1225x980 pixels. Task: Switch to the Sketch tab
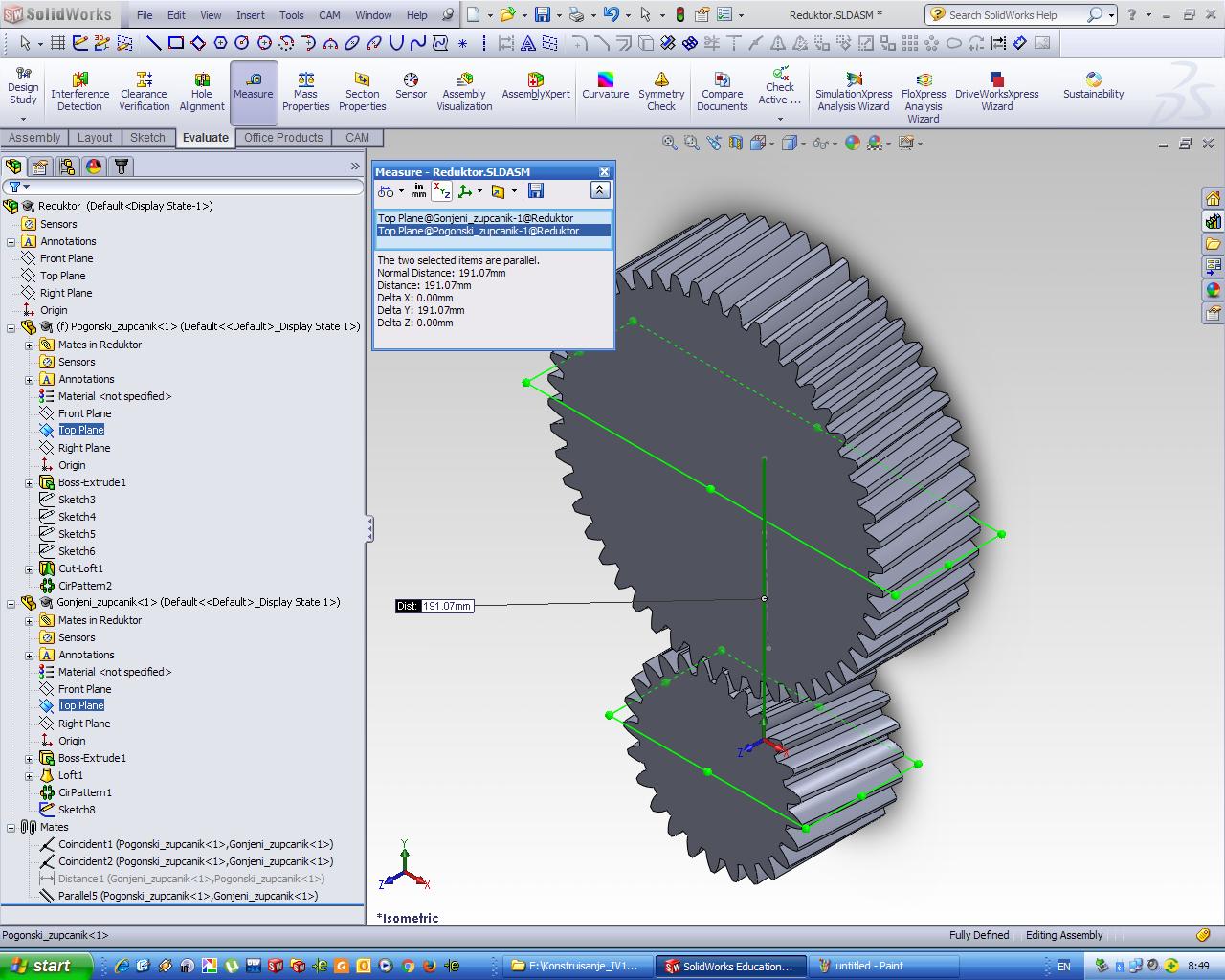click(x=147, y=138)
